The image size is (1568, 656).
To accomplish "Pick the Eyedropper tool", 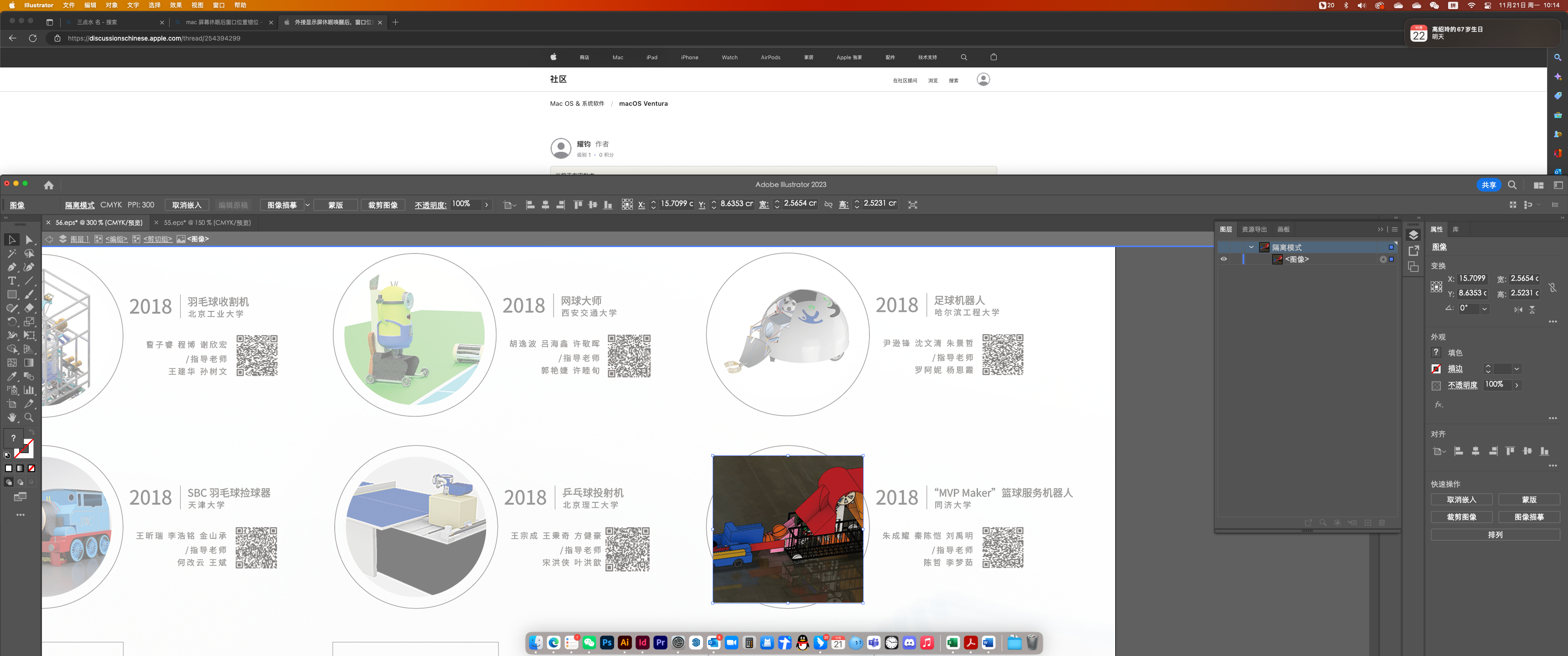I will coord(11,377).
